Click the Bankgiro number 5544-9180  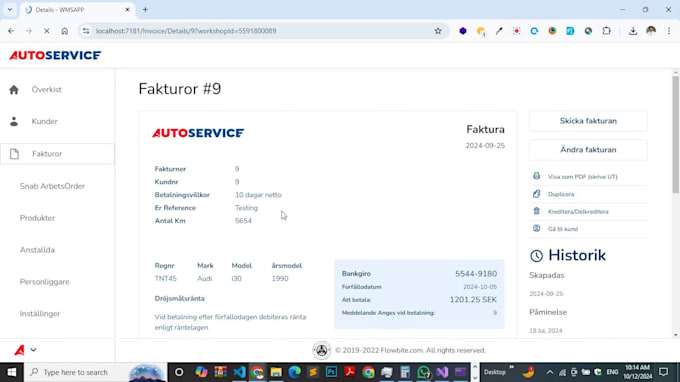point(476,274)
